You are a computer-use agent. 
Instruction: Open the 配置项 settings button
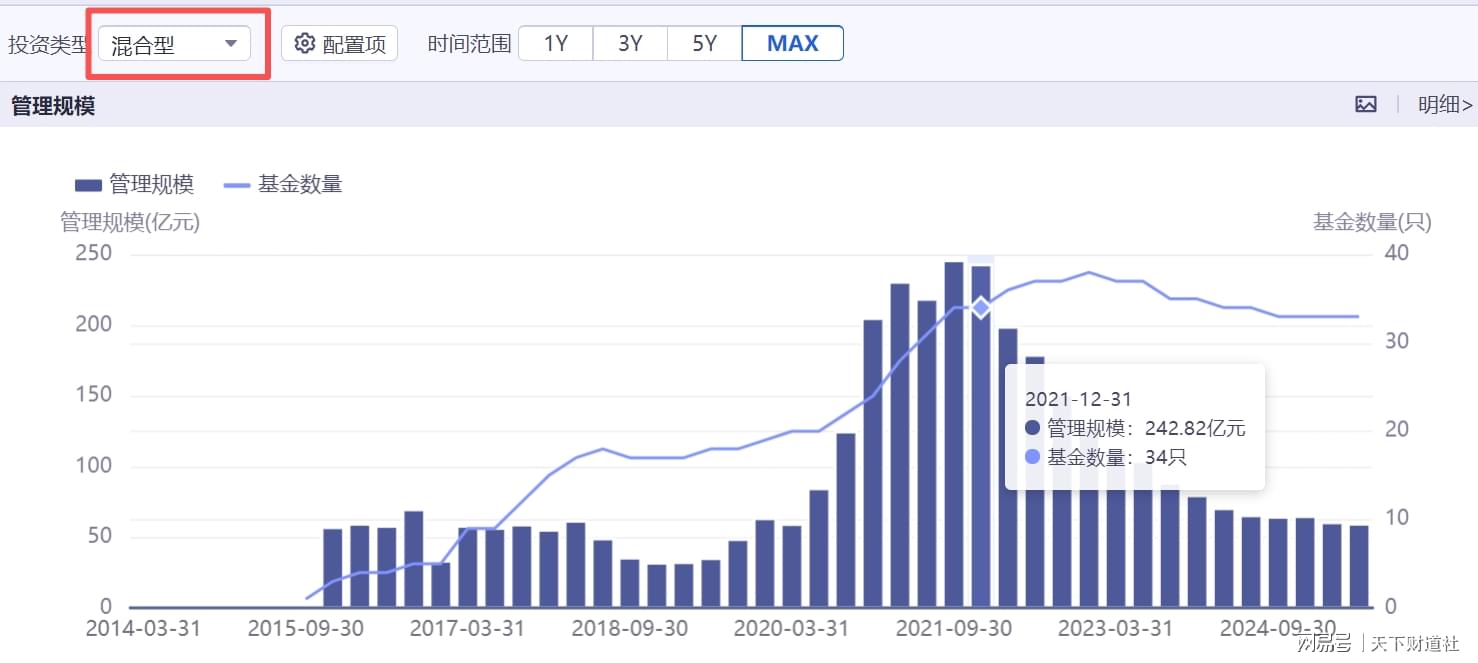(339, 43)
